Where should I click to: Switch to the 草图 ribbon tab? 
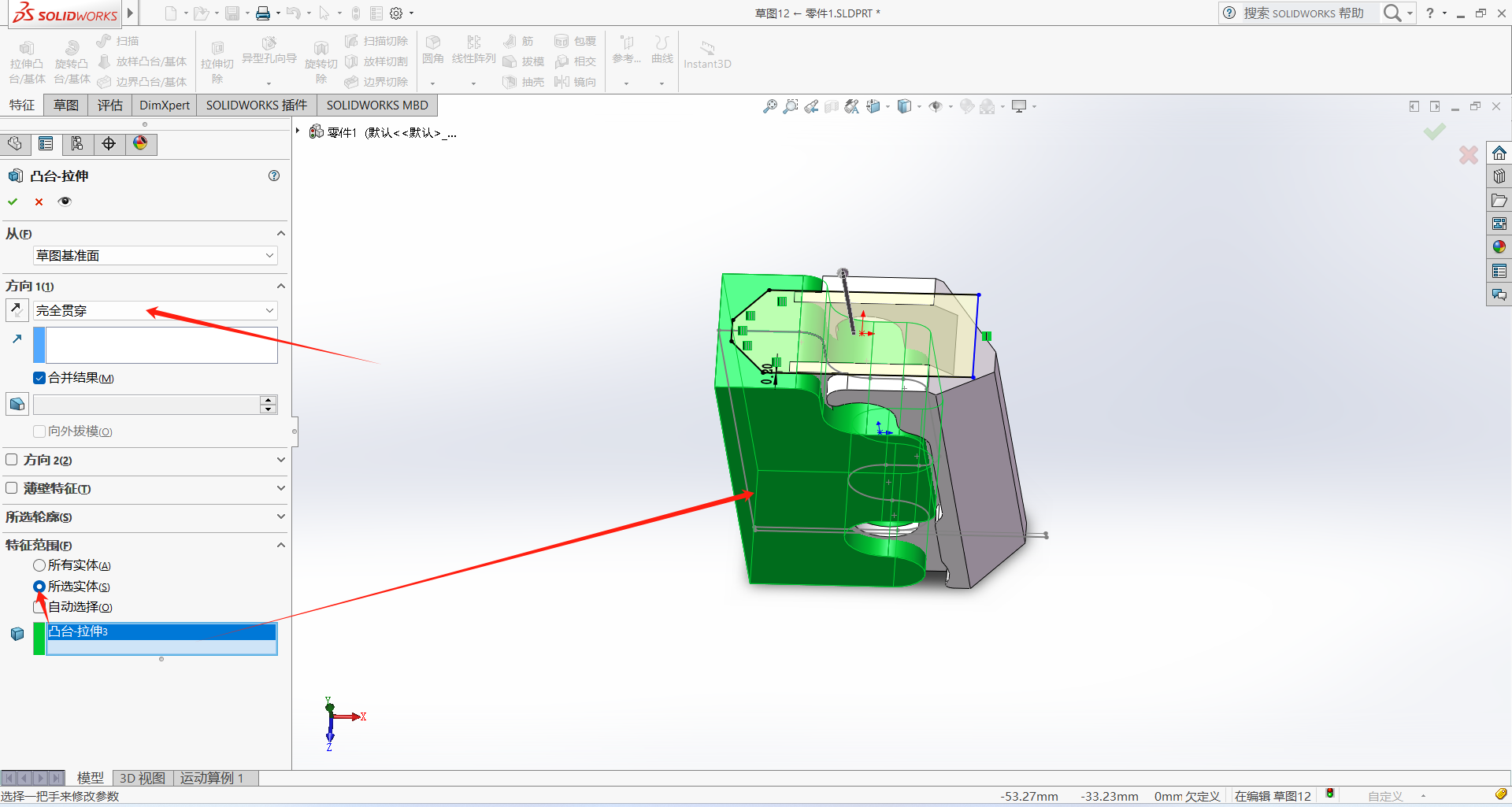click(x=66, y=106)
